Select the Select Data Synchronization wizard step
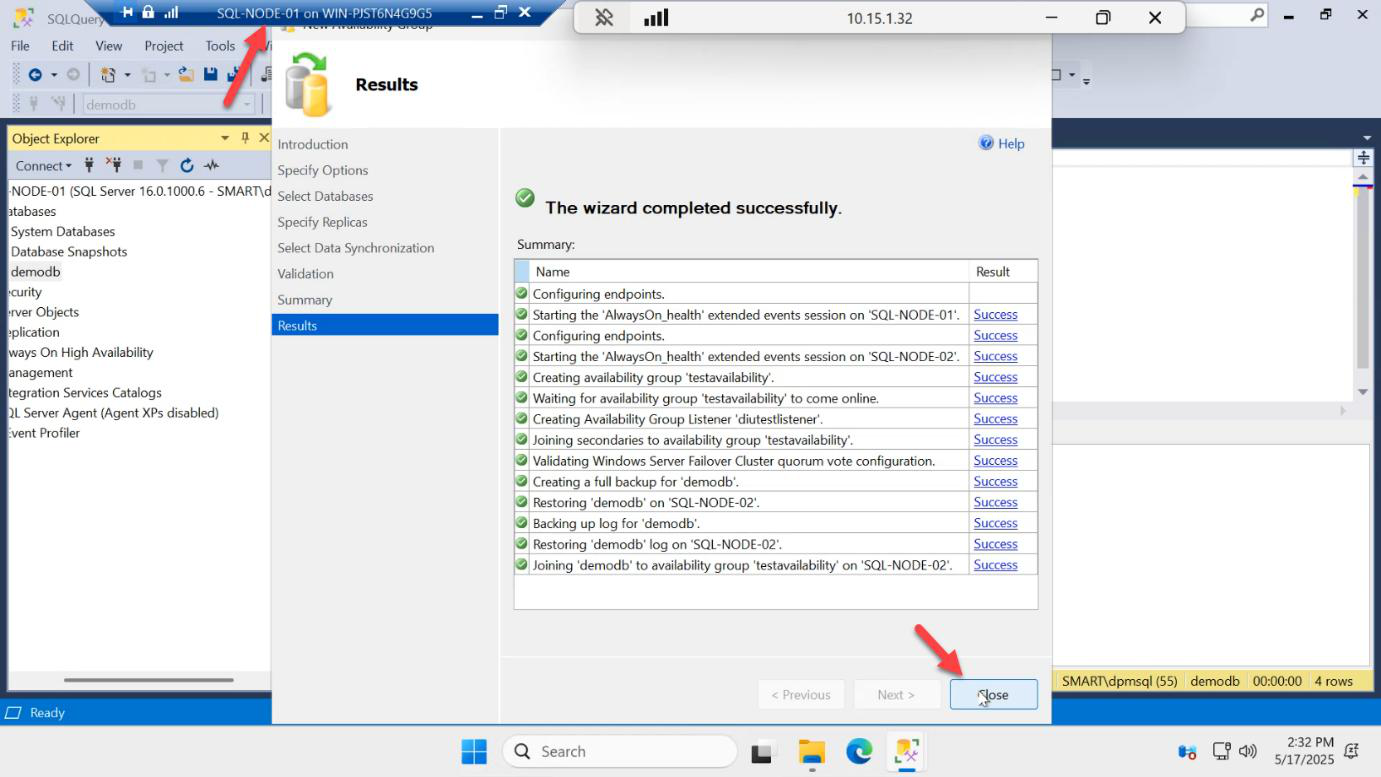The width and height of the screenshot is (1381, 777). pos(356,248)
